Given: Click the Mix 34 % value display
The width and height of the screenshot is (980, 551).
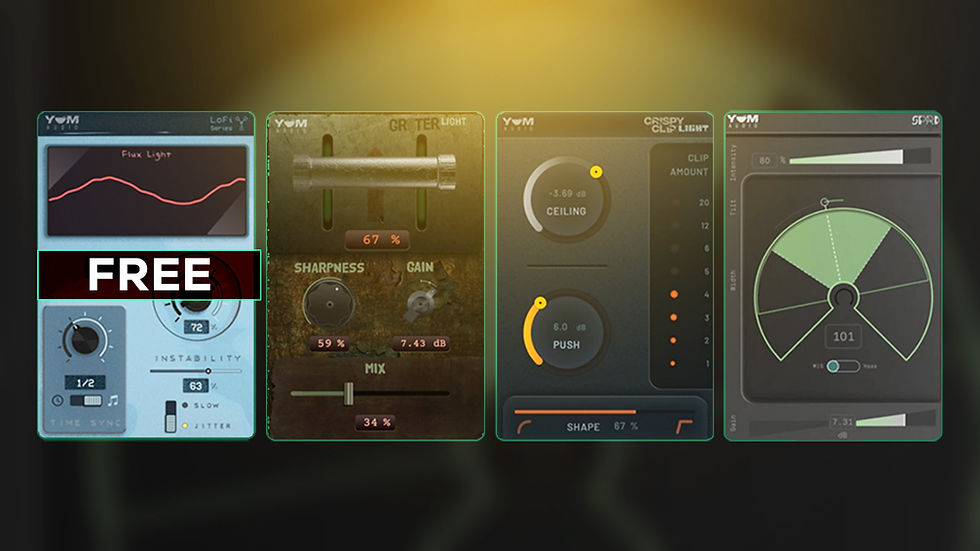Looking at the screenshot, I should [377, 423].
